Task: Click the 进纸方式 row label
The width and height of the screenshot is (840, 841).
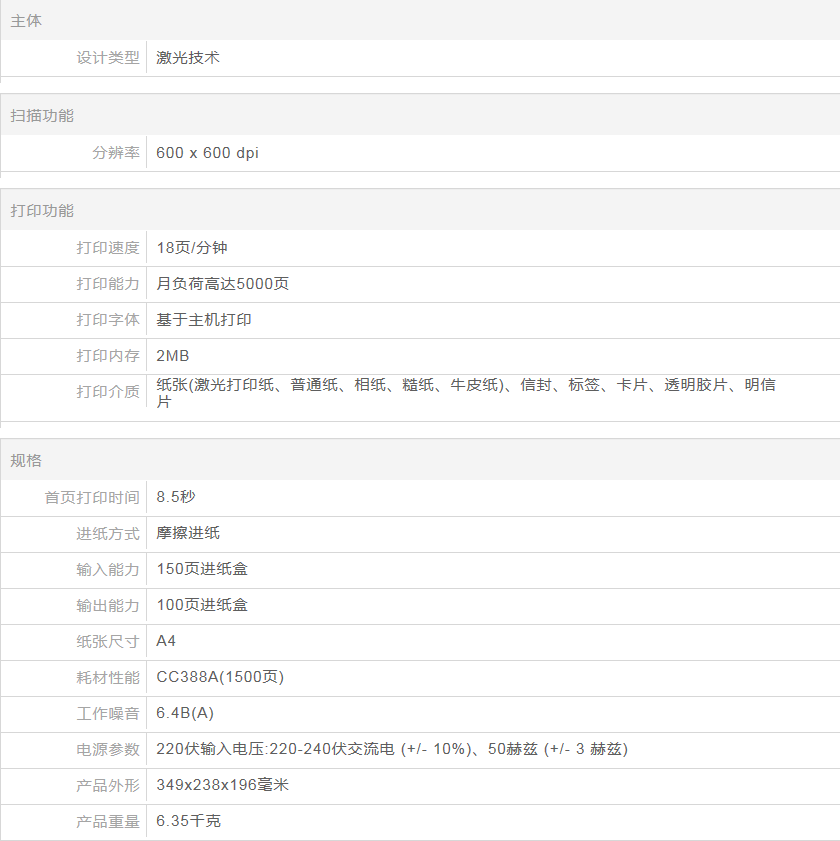Action: tap(108, 533)
